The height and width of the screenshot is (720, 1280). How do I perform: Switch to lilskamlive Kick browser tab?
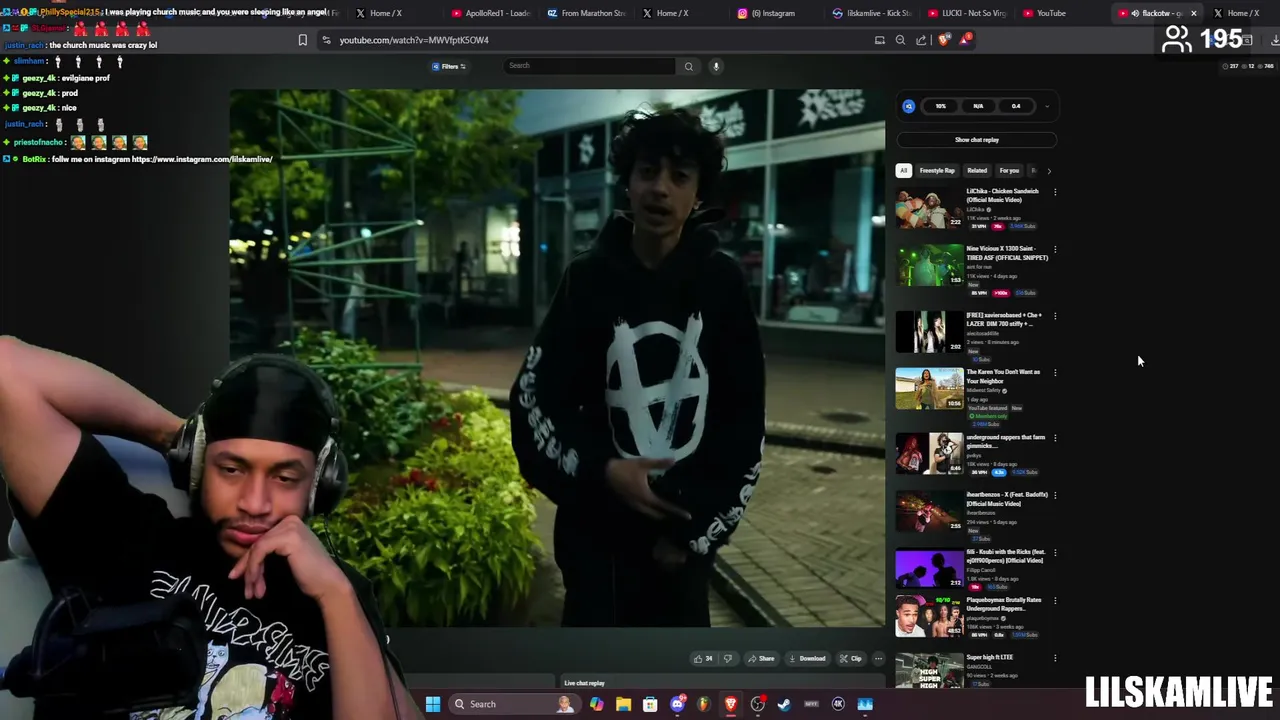pos(872,13)
